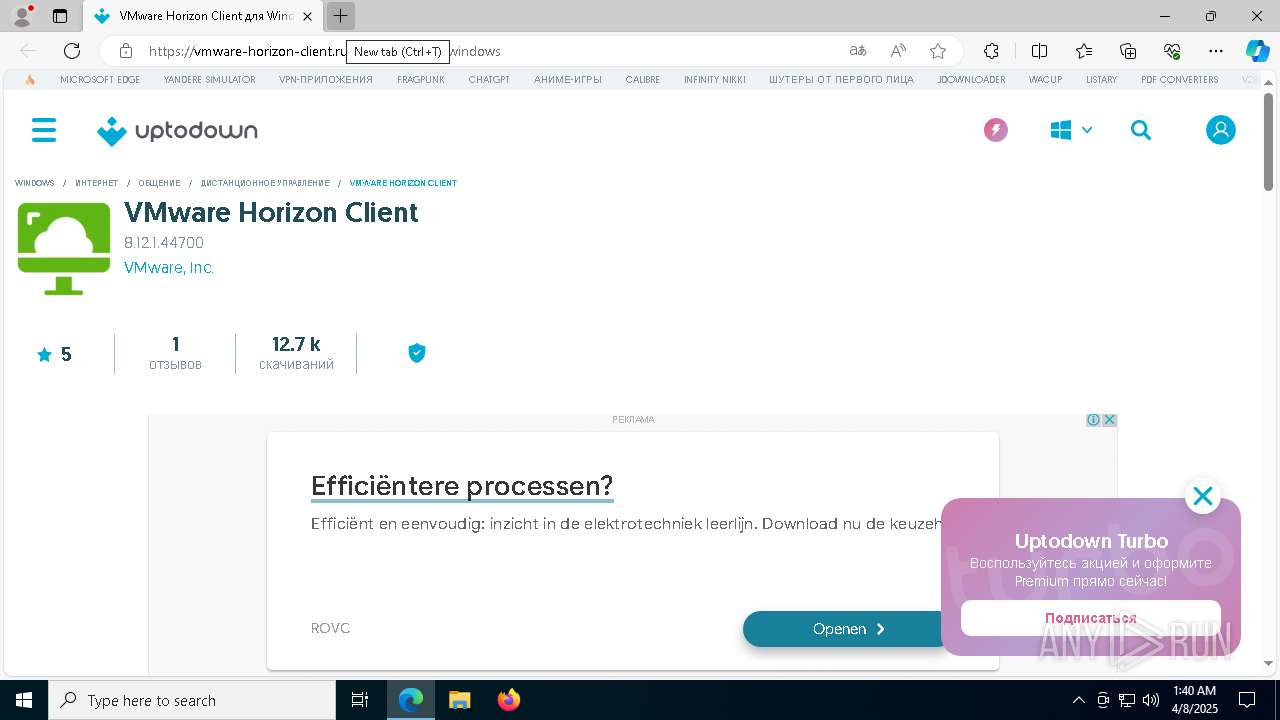The width and height of the screenshot is (1280, 720).
Task: Open the 1 отзывов reviews count
Action: [x=175, y=354]
